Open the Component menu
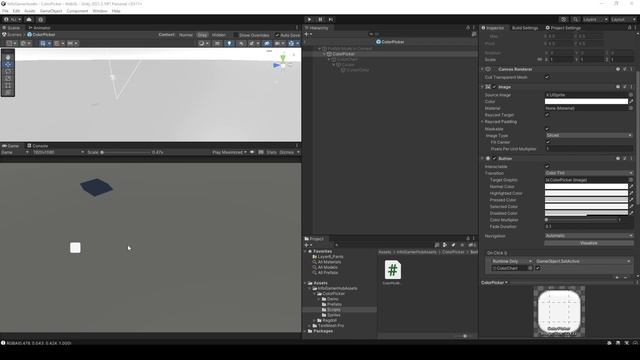 click(x=77, y=11)
